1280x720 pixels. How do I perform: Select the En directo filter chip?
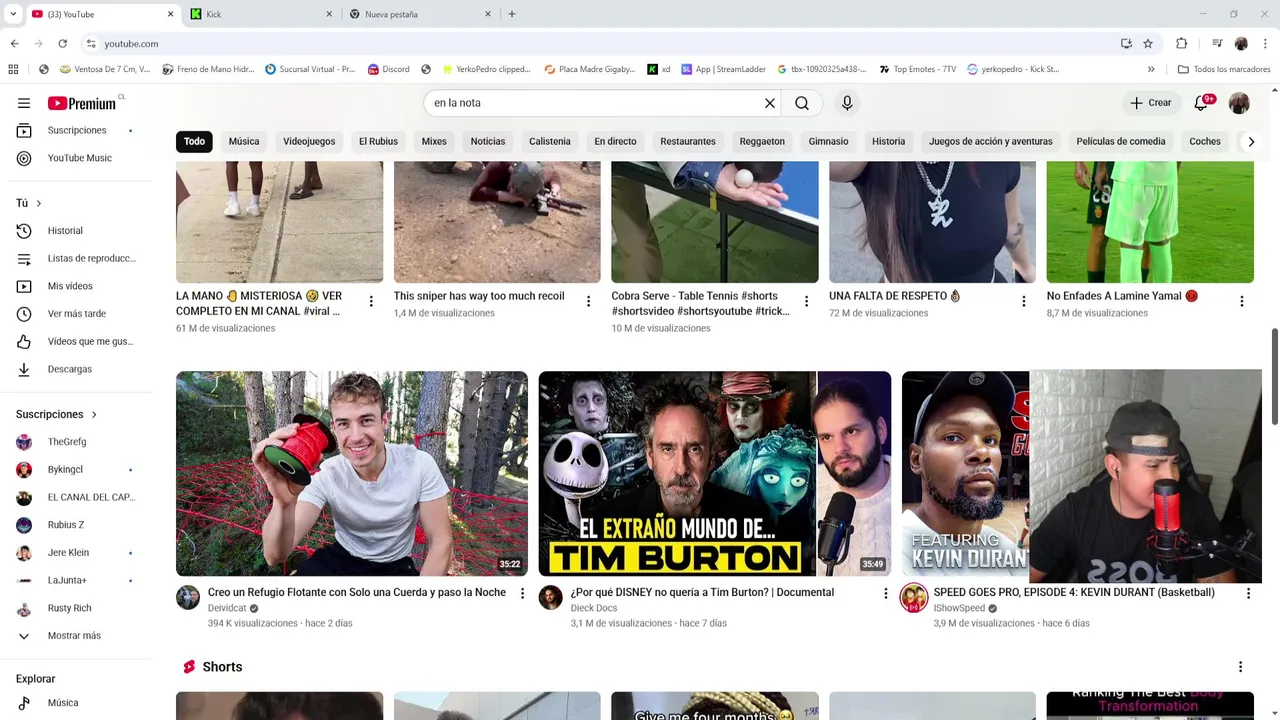tap(615, 141)
